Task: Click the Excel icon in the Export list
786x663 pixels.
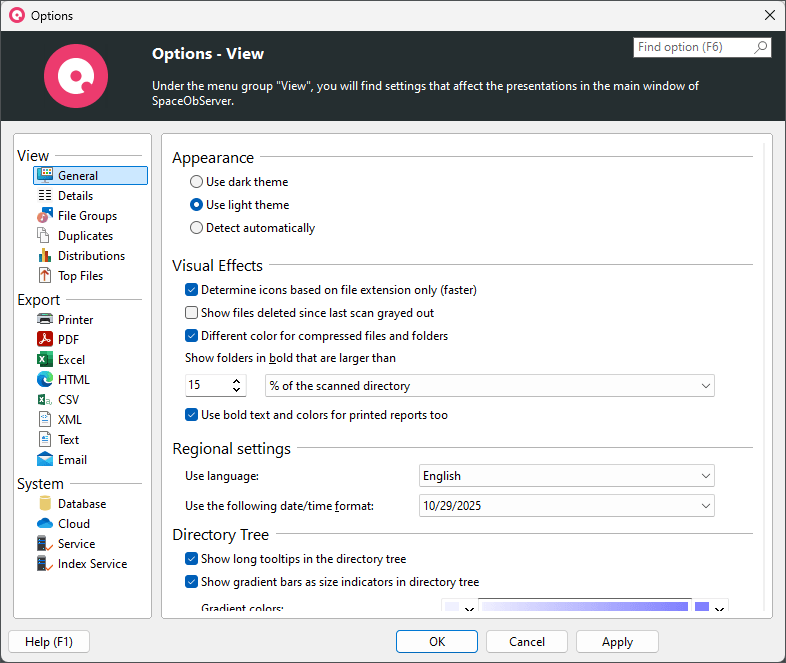Action: tap(44, 360)
